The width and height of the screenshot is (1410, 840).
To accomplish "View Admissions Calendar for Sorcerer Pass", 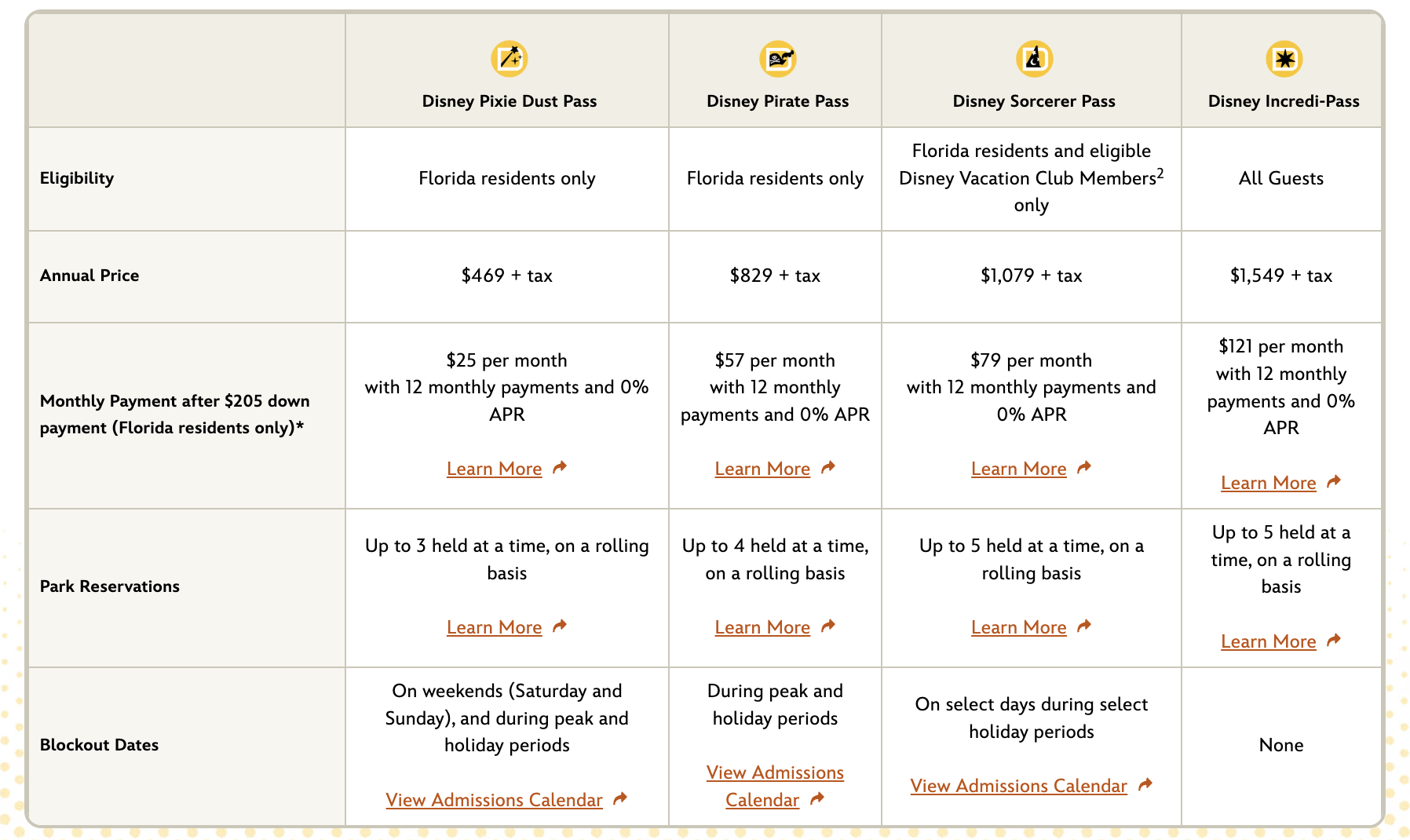I will pyautogui.click(x=1018, y=786).
